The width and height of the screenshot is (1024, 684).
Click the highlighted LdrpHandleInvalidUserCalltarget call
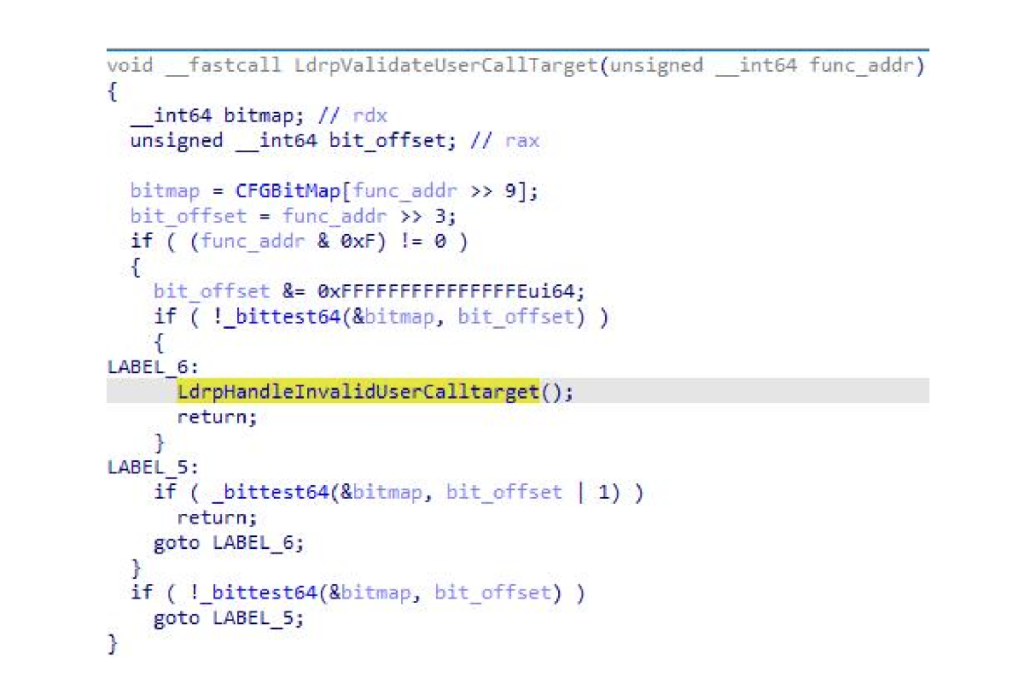[358, 391]
